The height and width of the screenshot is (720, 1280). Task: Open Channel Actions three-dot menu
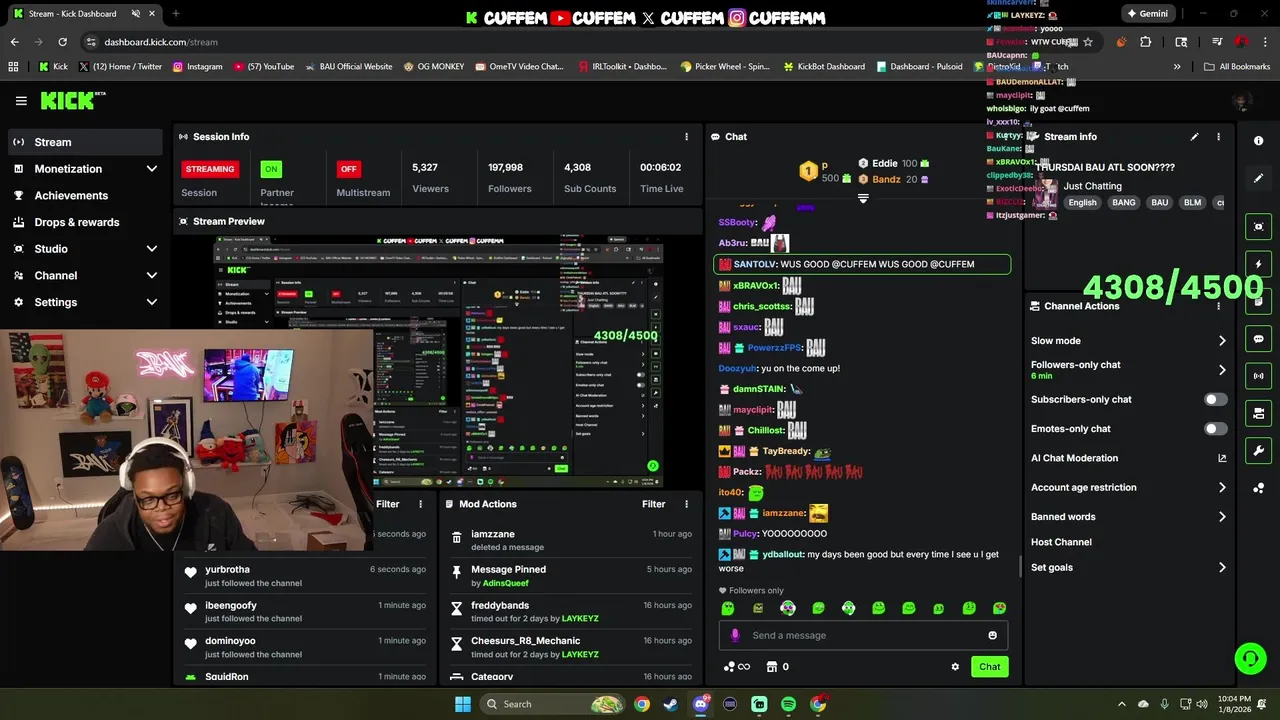pyautogui.click(x=1218, y=306)
